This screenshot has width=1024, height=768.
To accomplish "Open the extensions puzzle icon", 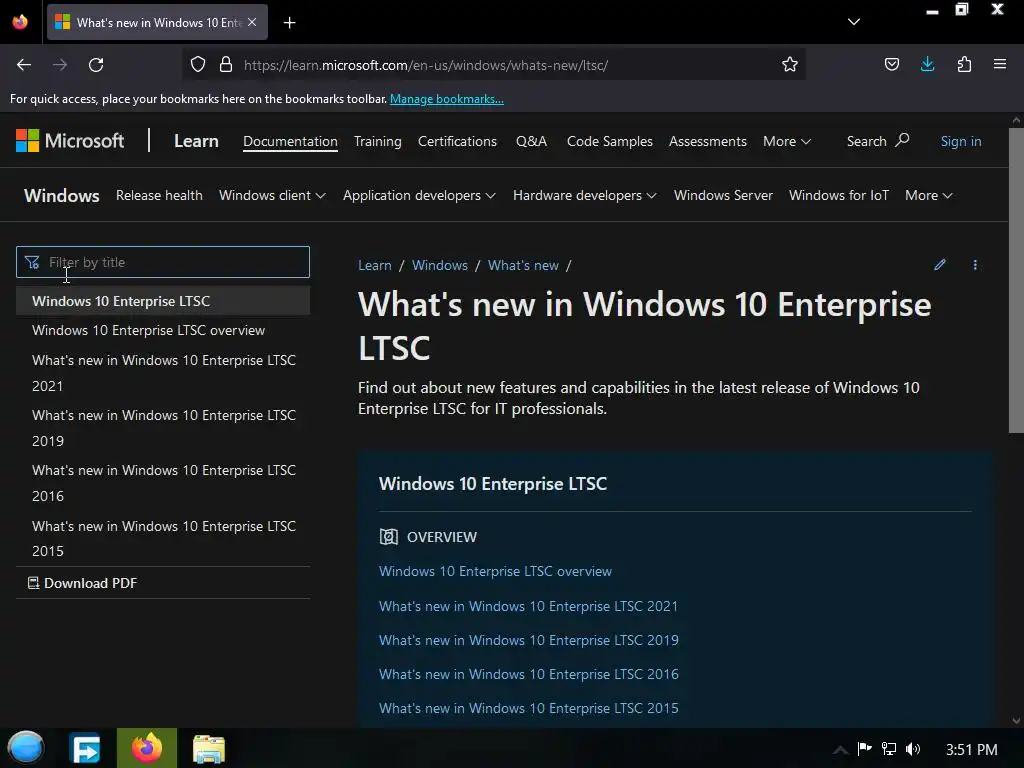I will 964,65.
